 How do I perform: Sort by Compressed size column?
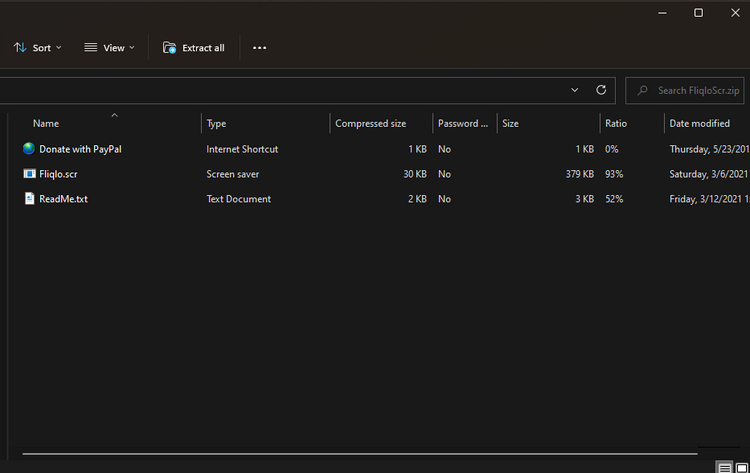click(371, 123)
